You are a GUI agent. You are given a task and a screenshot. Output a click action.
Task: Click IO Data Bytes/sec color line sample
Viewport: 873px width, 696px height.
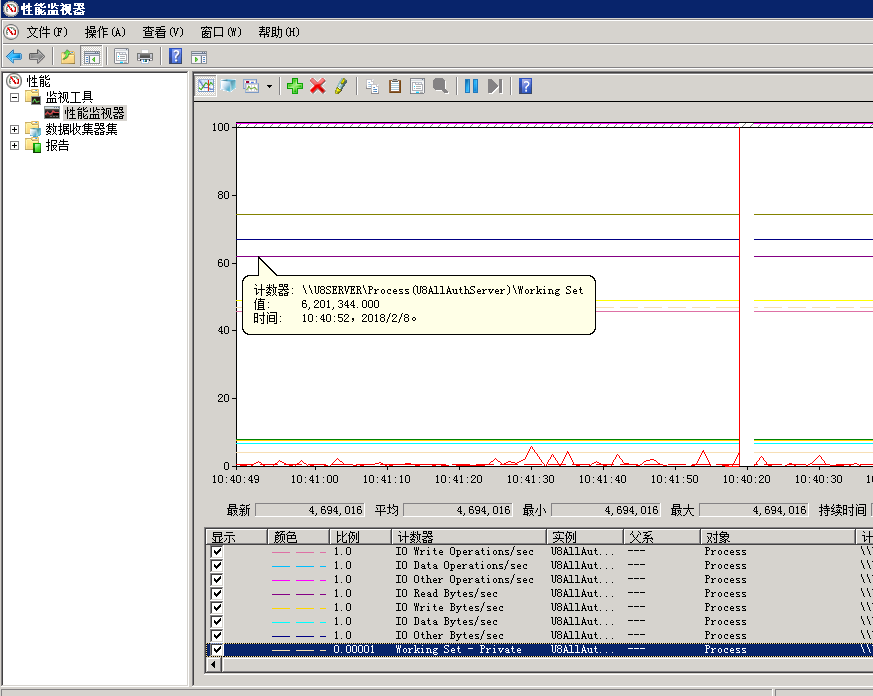coord(299,621)
